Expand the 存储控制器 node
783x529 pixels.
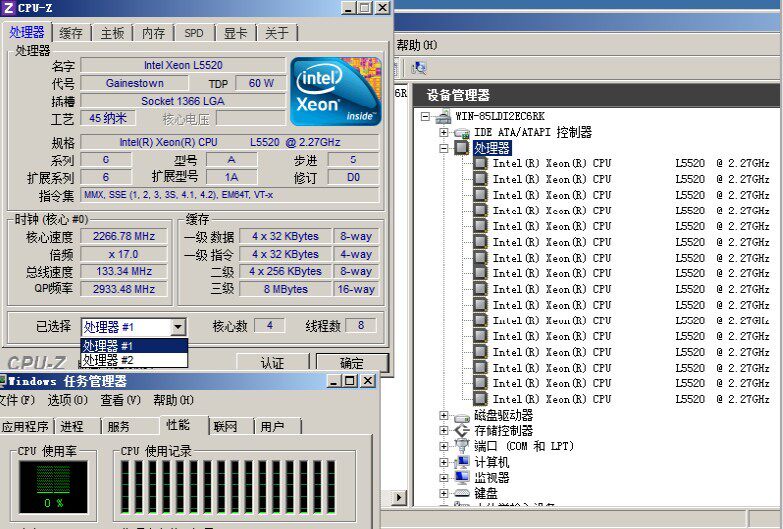click(443, 431)
